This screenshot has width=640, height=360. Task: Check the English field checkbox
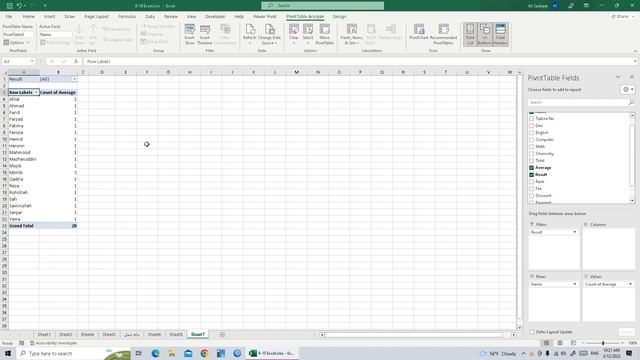click(x=531, y=133)
